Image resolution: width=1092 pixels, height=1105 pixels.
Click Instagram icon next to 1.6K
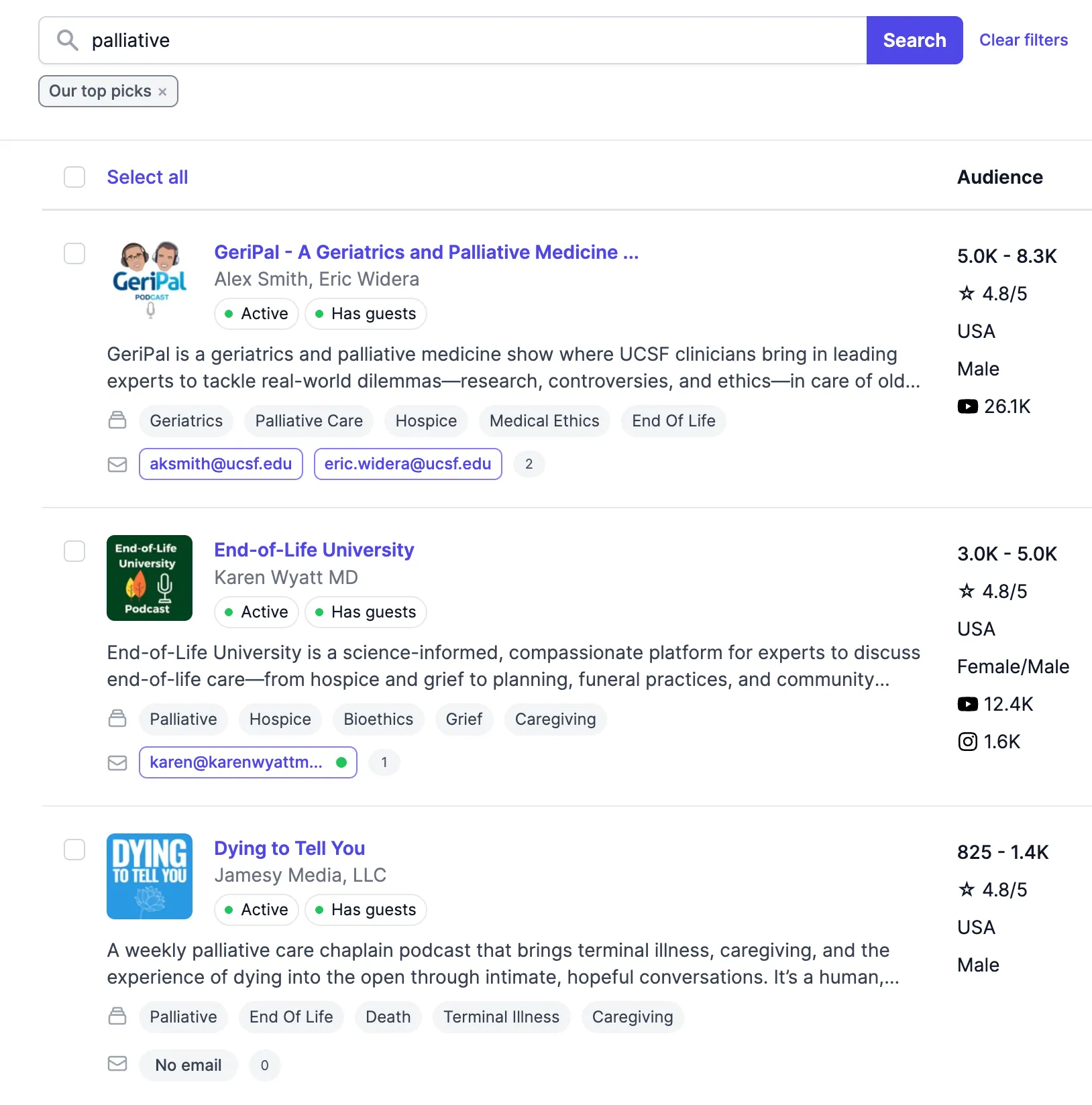967,742
